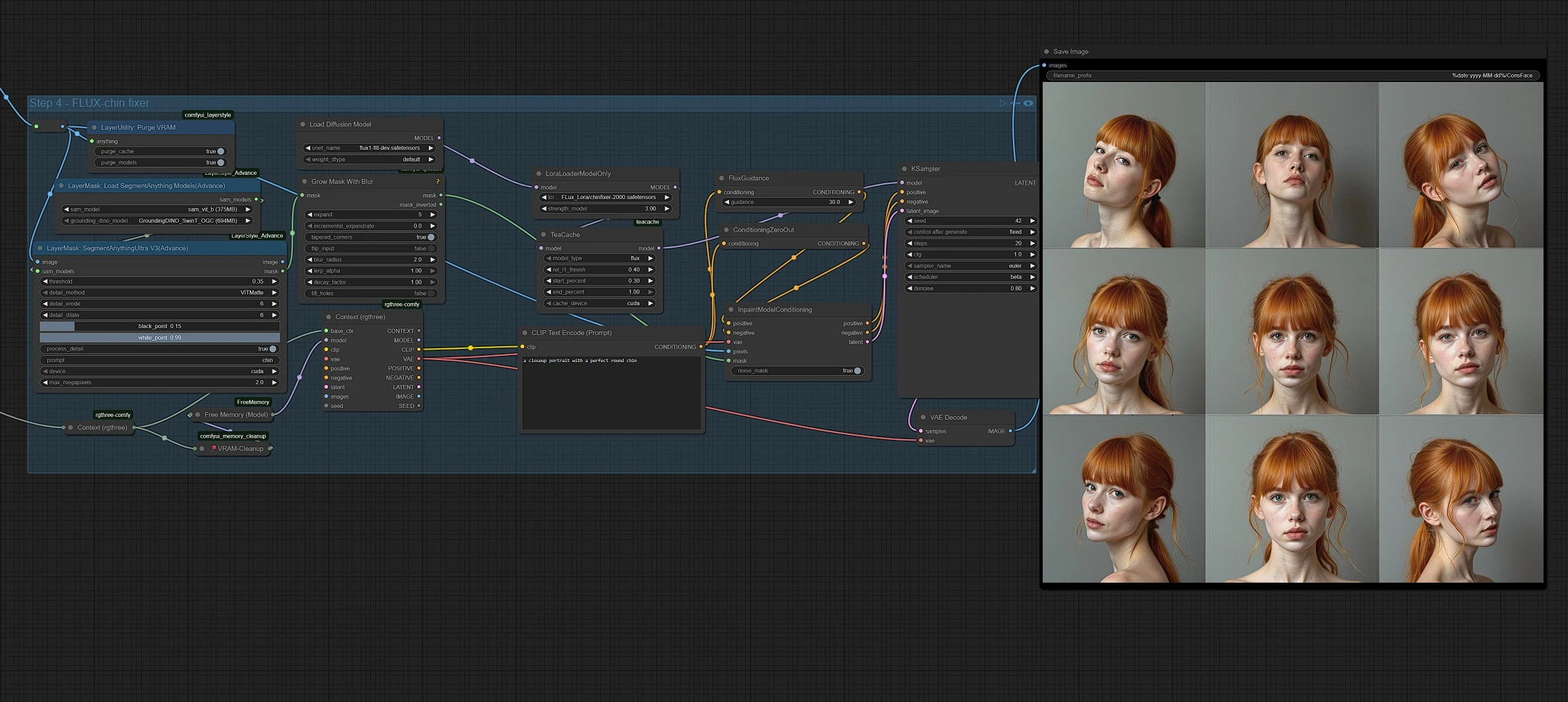Screen dimensions: 1568x702
Task: Open scheduler beta dropdown
Action: pyautogui.click(x=971, y=277)
